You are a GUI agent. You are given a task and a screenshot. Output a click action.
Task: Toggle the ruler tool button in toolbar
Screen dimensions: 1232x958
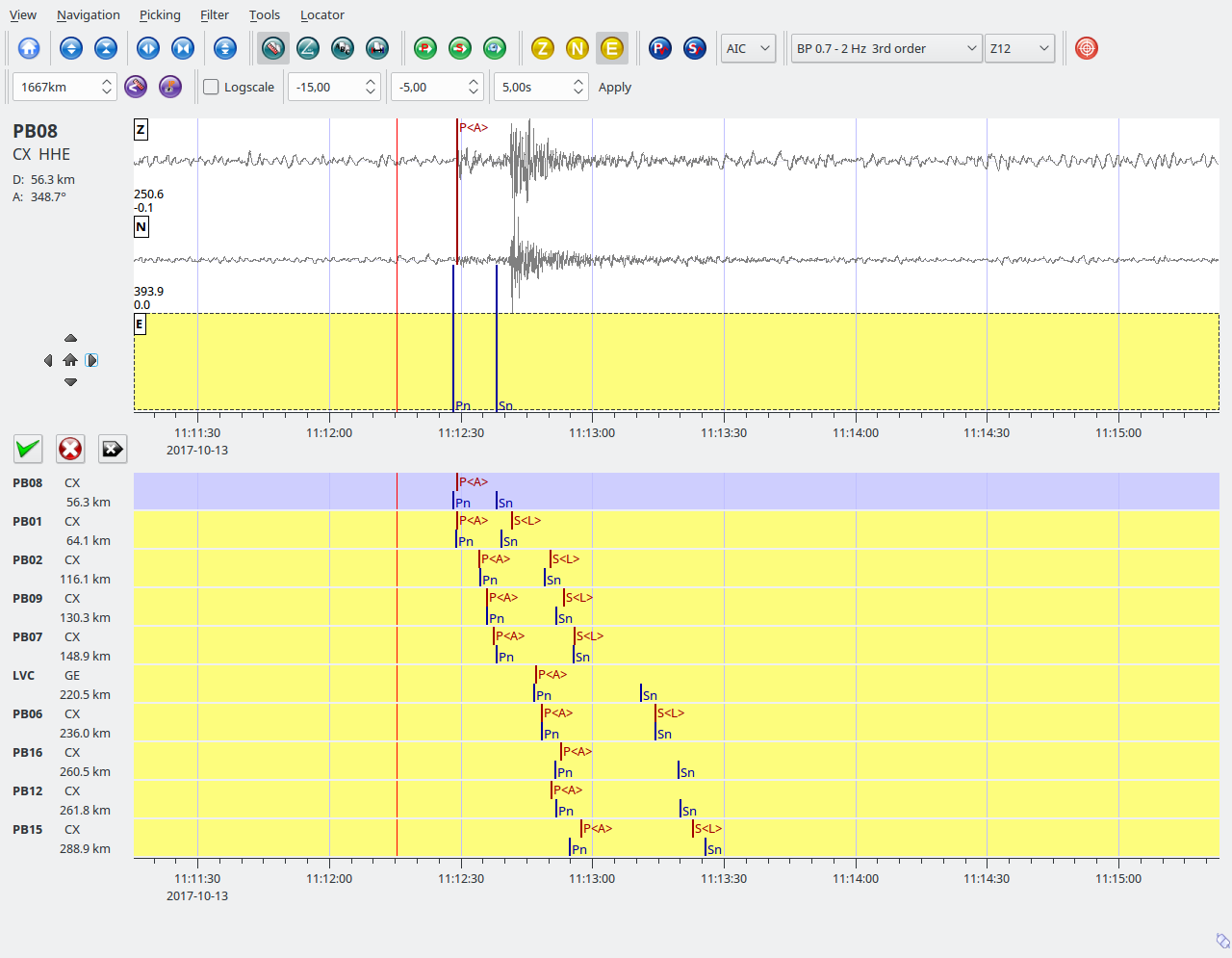[x=273, y=48]
